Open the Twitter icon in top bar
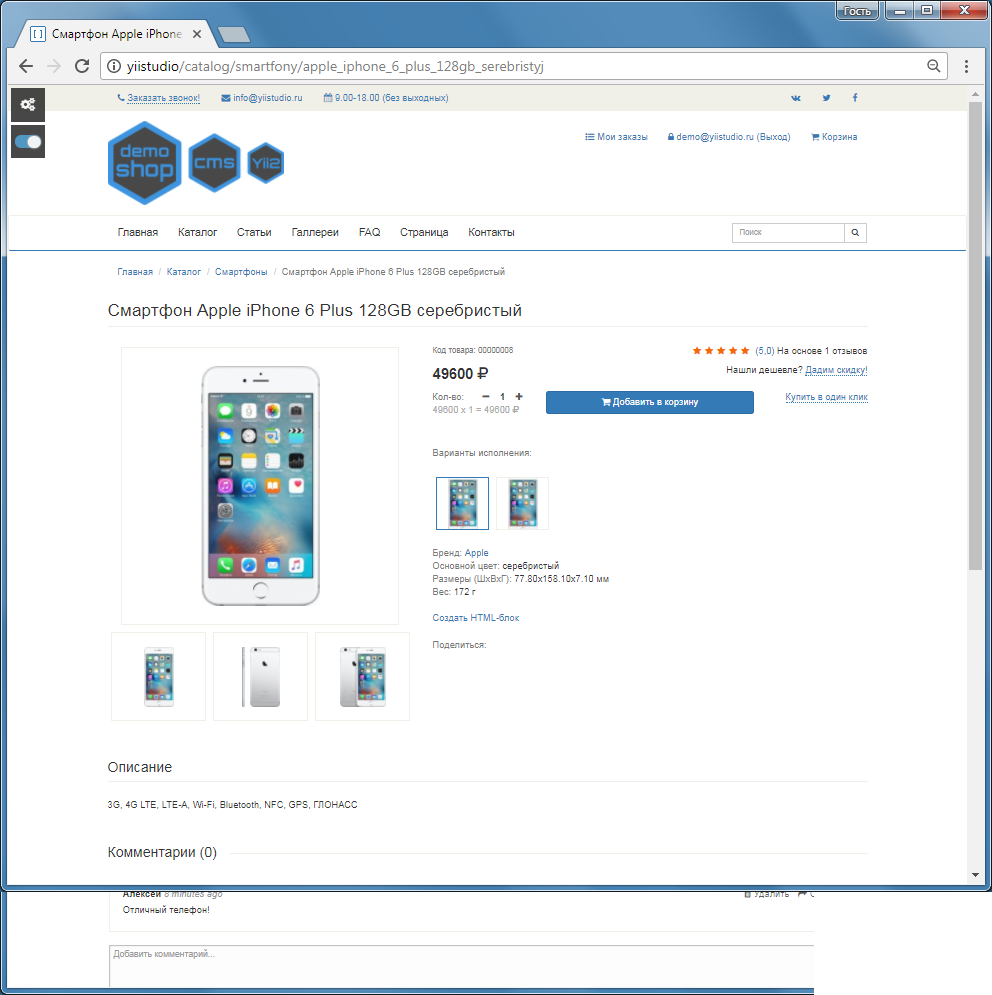The image size is (992, 995). tap(826, 98)
